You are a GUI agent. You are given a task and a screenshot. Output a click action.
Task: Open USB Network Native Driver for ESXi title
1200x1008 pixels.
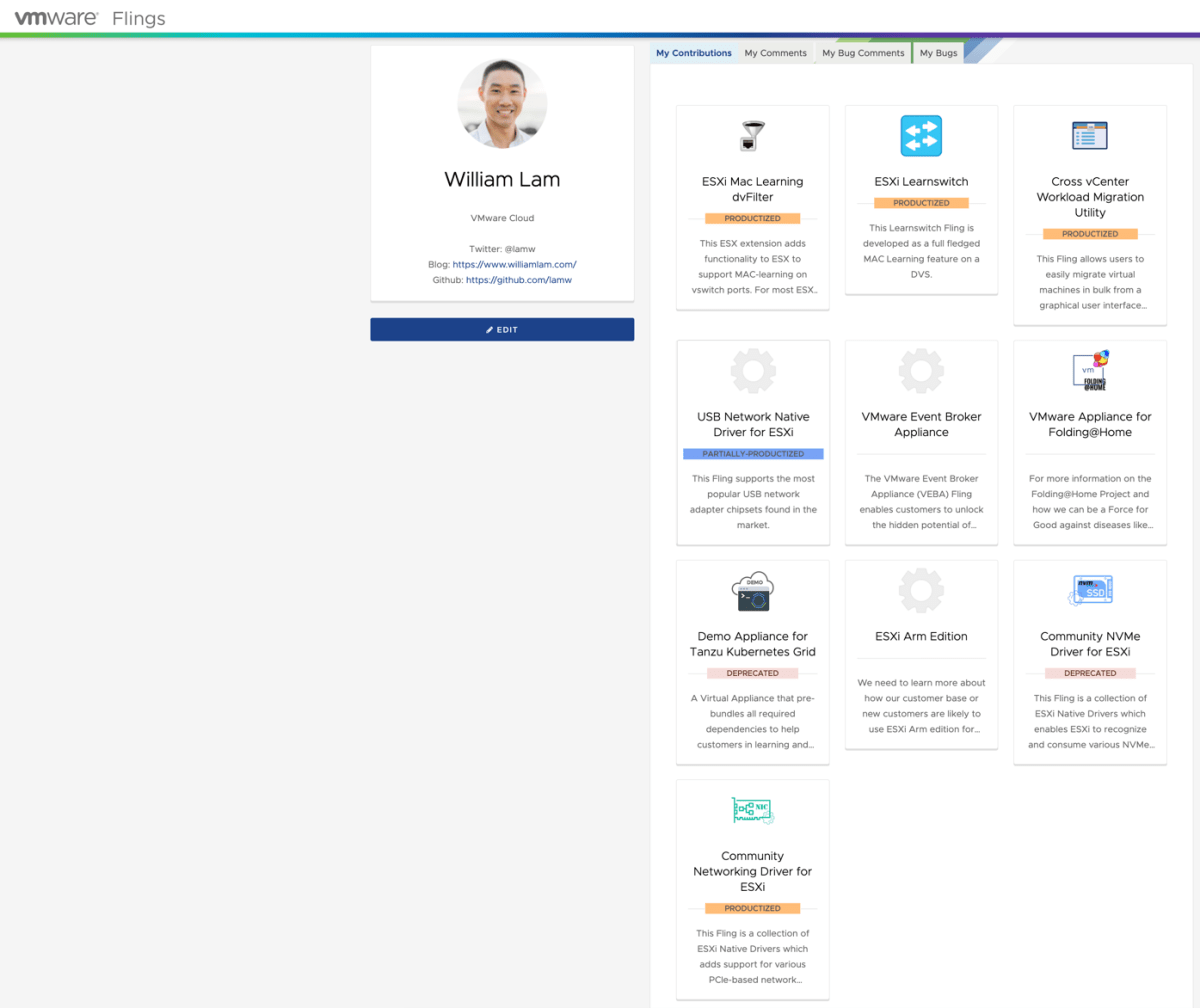point(753,424)
